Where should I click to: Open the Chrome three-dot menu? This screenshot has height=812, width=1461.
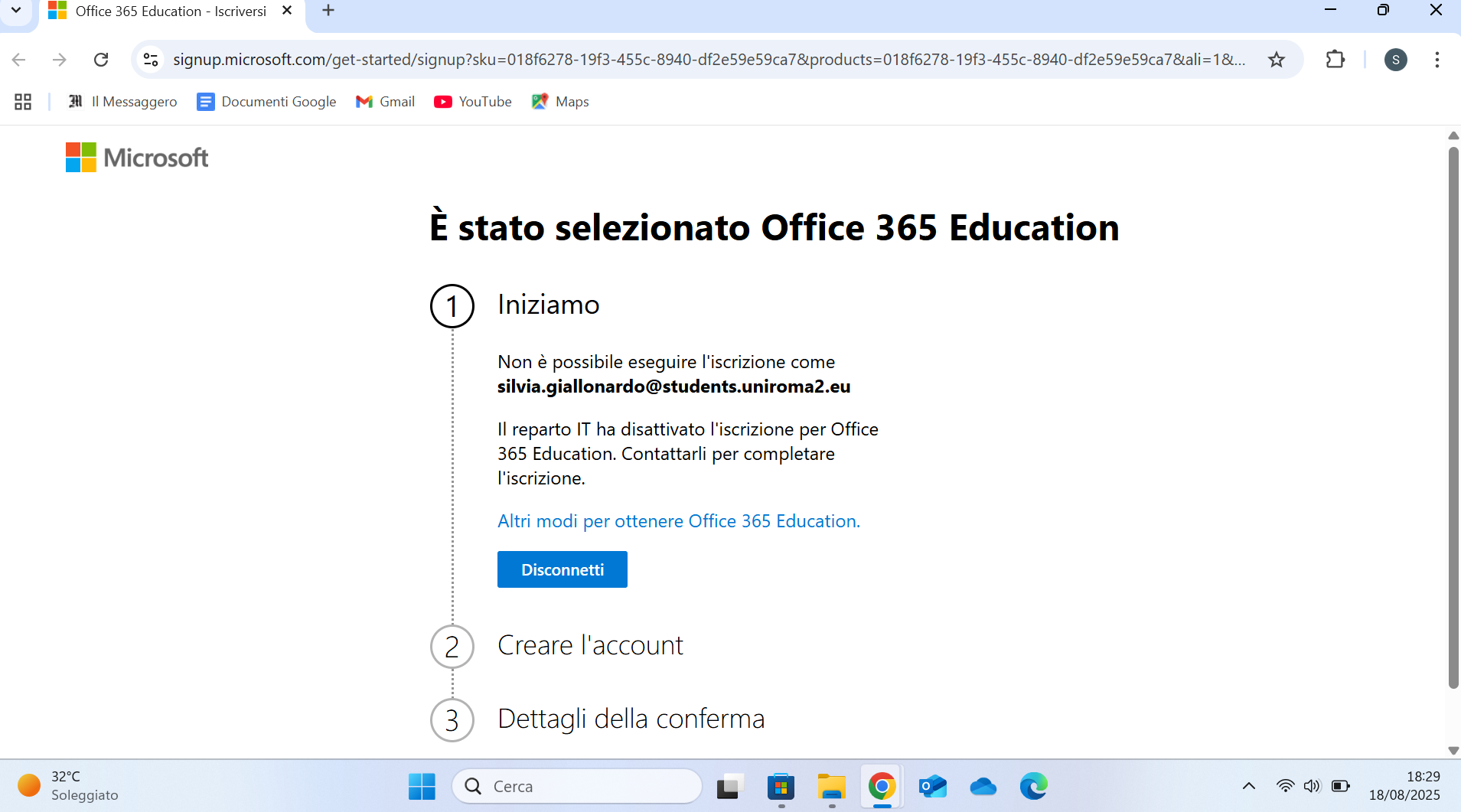click(1437, 60)
